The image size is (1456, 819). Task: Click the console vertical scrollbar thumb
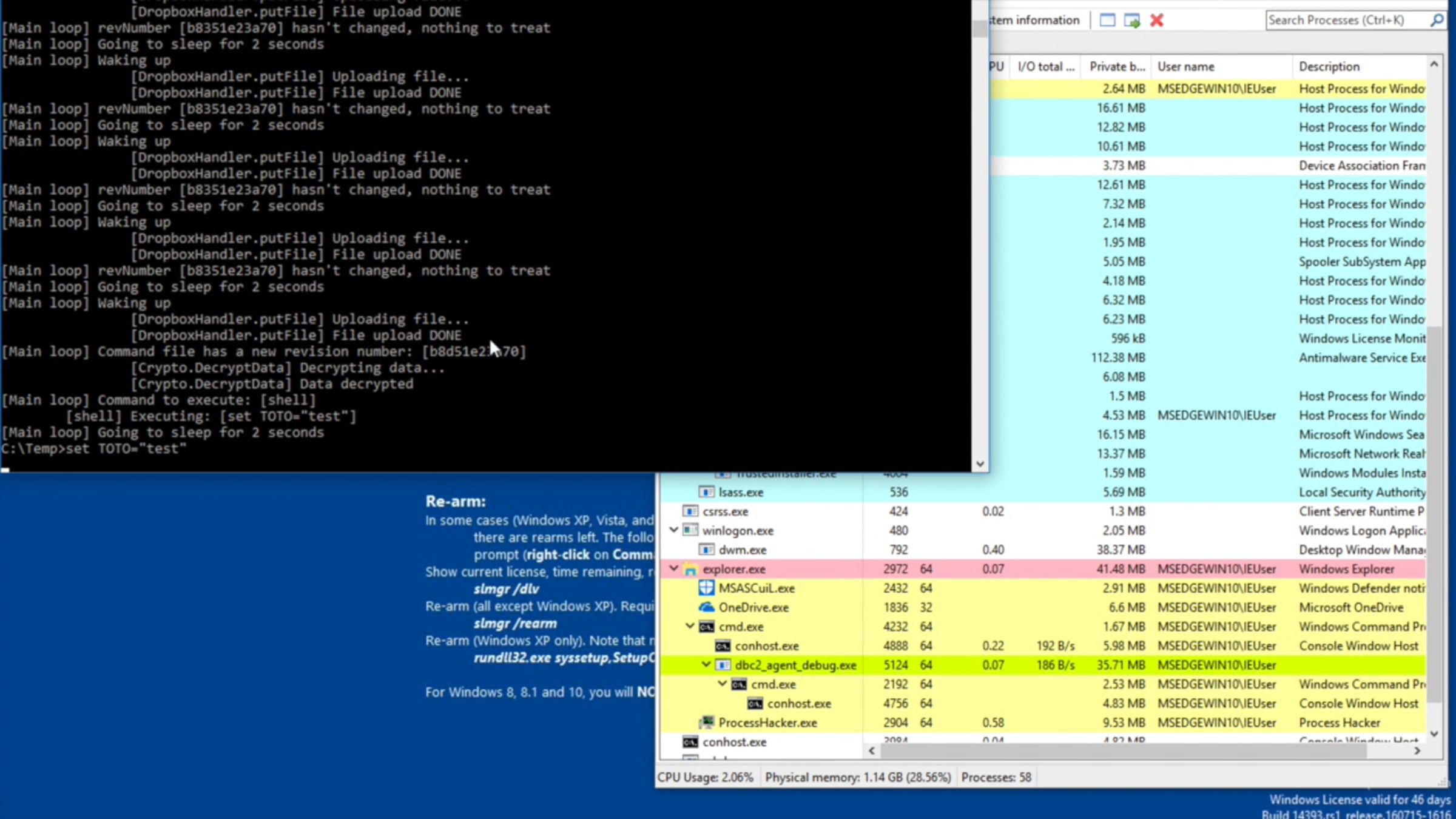coord(980,28)
